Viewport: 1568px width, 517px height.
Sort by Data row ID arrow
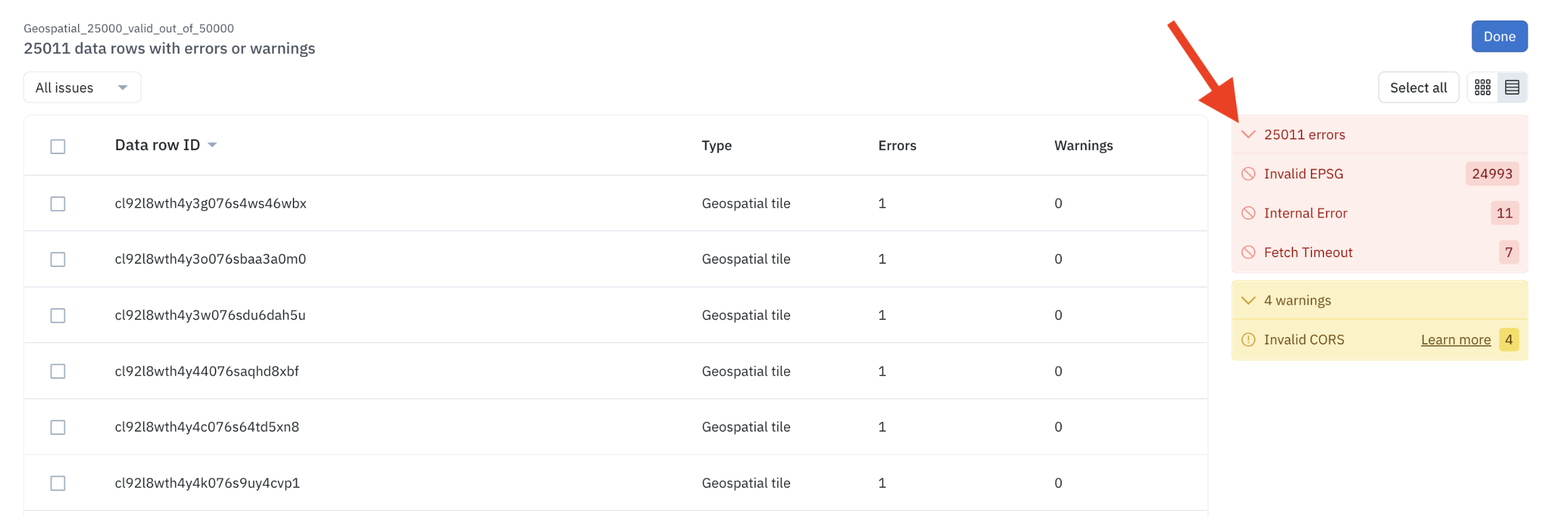(212, 145)
